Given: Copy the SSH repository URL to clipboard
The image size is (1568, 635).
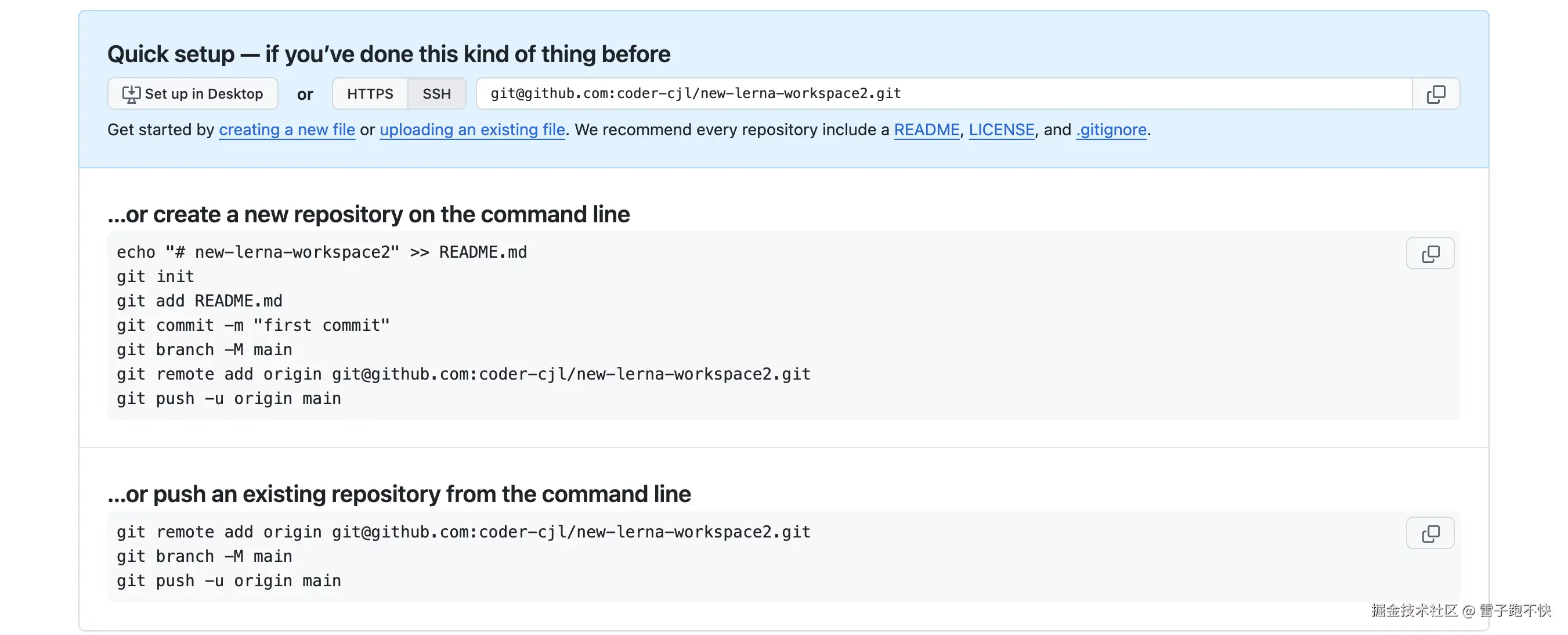Looking at the screenshot, I should tap(1435, 94).
